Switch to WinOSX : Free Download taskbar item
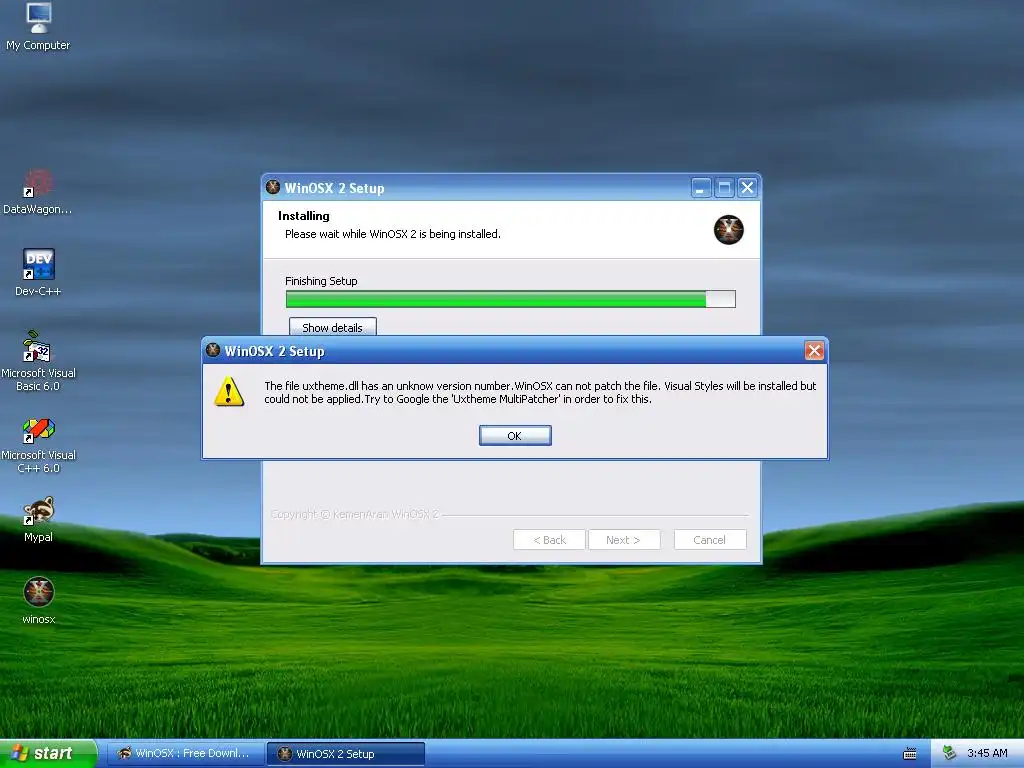The width and height of the screenshot is (1024, 768). point(185,754)
